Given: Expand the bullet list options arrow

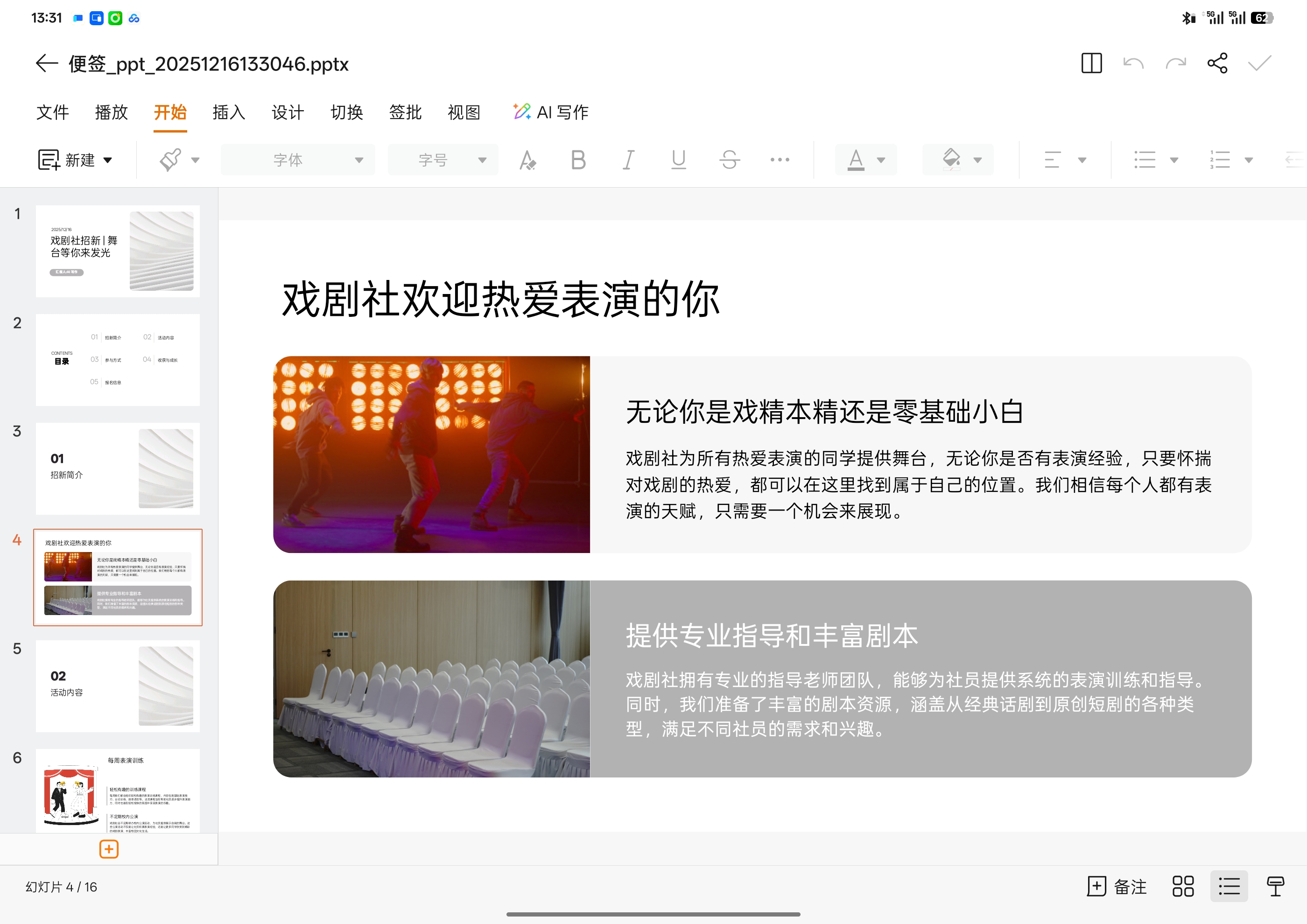Looking at the screenshot, I should [x=1174, y=160].
